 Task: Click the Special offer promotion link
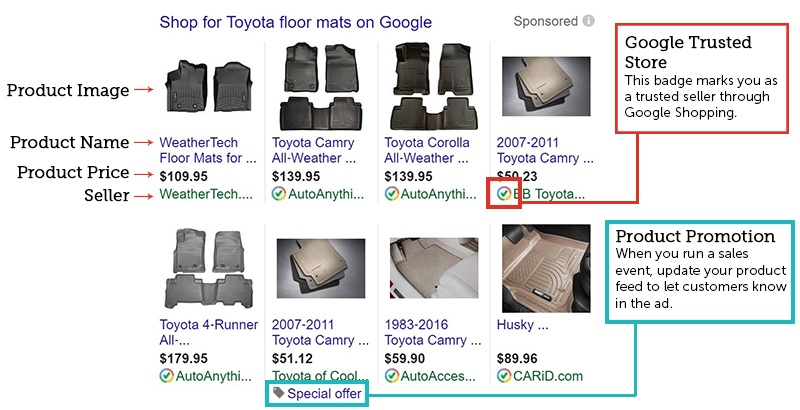pyautogui.click(x=324, y=393)
